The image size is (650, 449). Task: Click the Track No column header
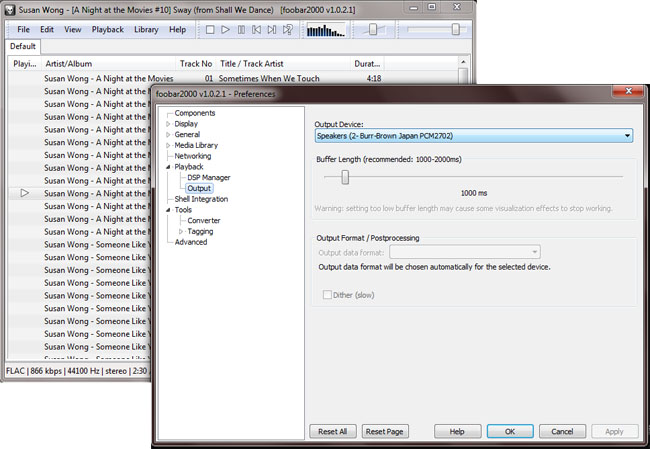(x=196, y=64)
